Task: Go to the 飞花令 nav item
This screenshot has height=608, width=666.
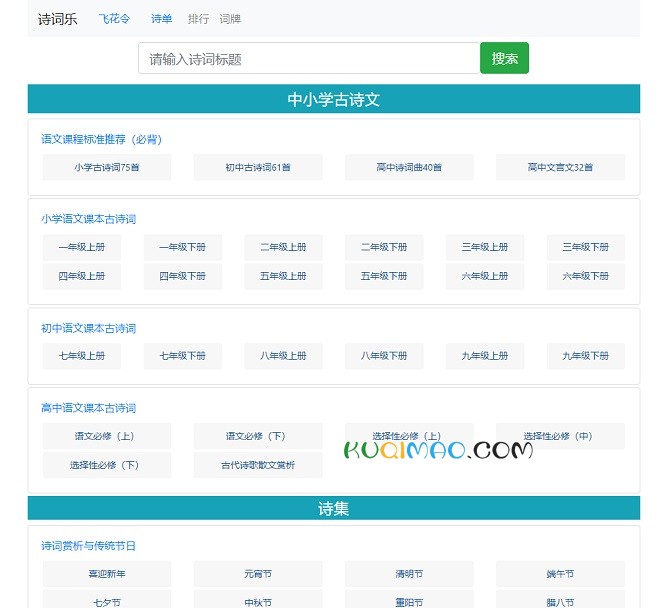Action: pos(114,19)
